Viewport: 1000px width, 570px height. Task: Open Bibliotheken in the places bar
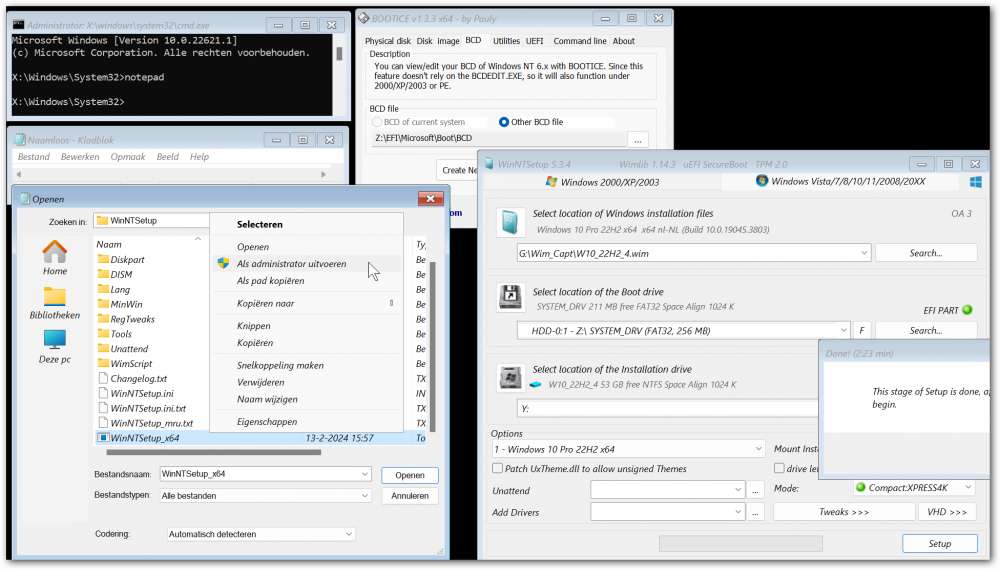(x=55, y=303)
